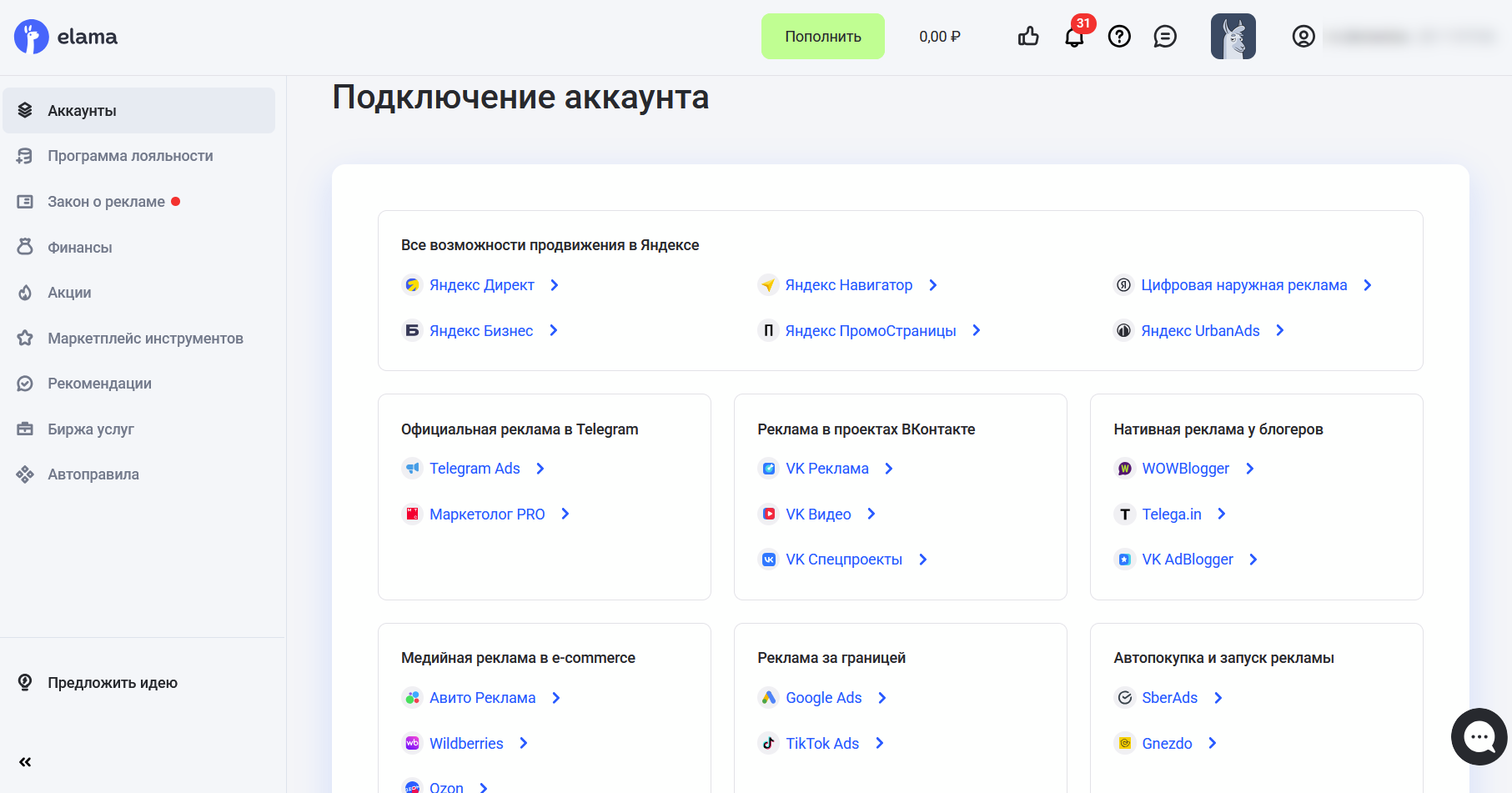
Task: Click the elama logo in the top left
Action: pos(65,36)
